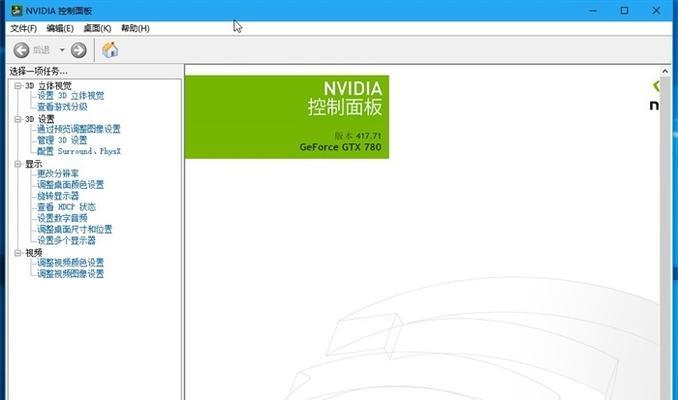Image resolution: width=678 pixels, height=400 pixels.
Task: Collapse the 视频 tree node
Action: [x=18, y=253]
